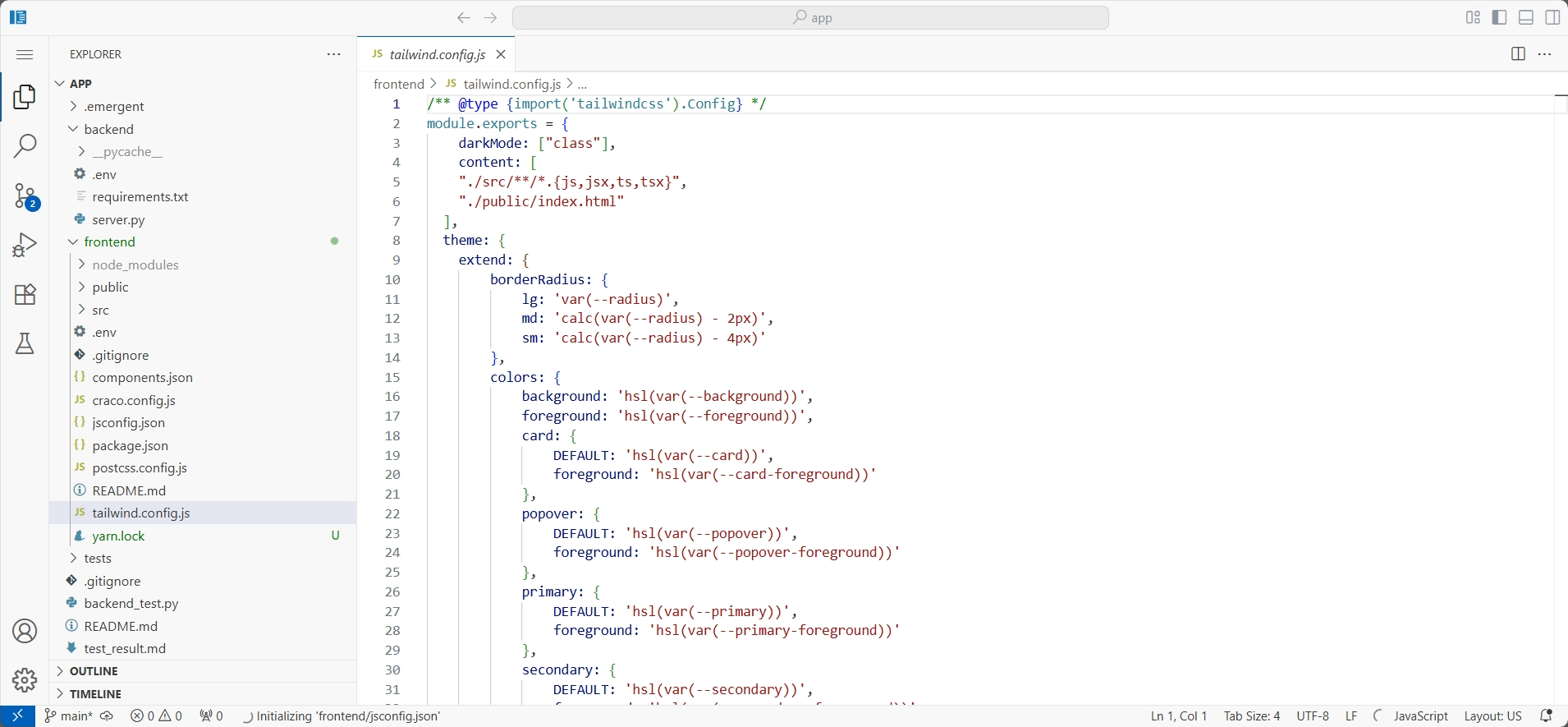
Task: Open the Search view
Action: coord(25,147)
